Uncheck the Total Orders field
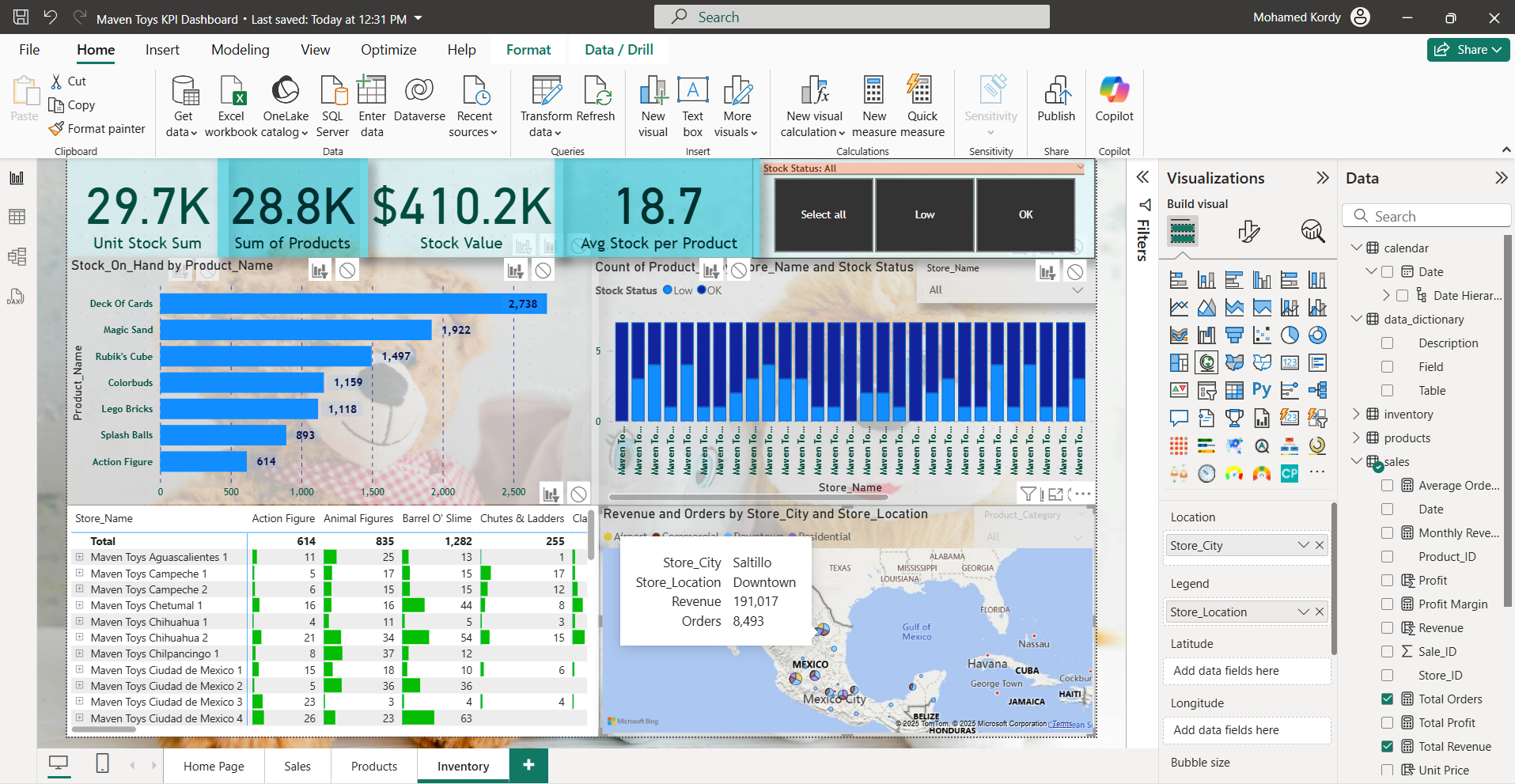 click(1387, 699)
